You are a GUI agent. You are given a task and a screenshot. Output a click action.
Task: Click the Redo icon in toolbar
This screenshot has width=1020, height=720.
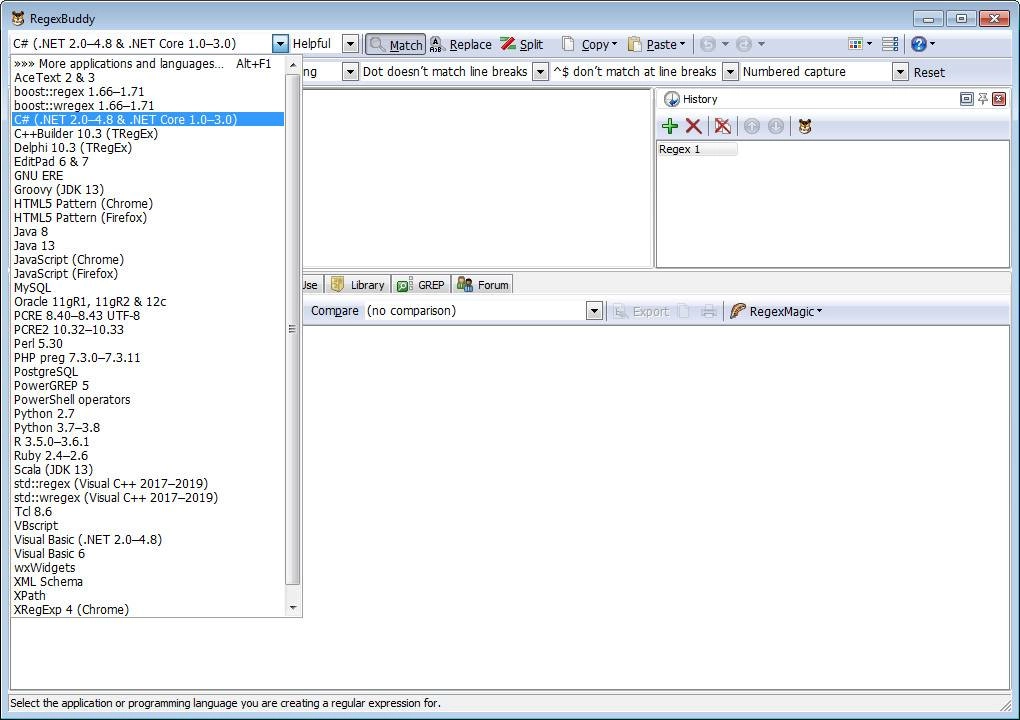point(744,44)
